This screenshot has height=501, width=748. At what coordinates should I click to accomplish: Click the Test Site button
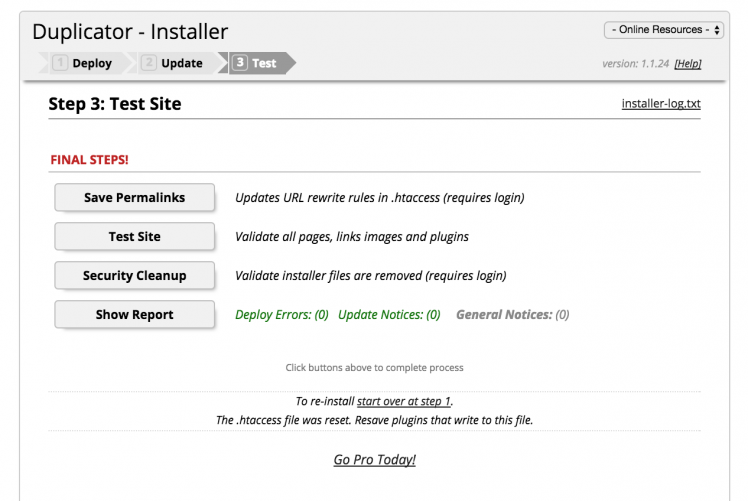tap(135, 236)
